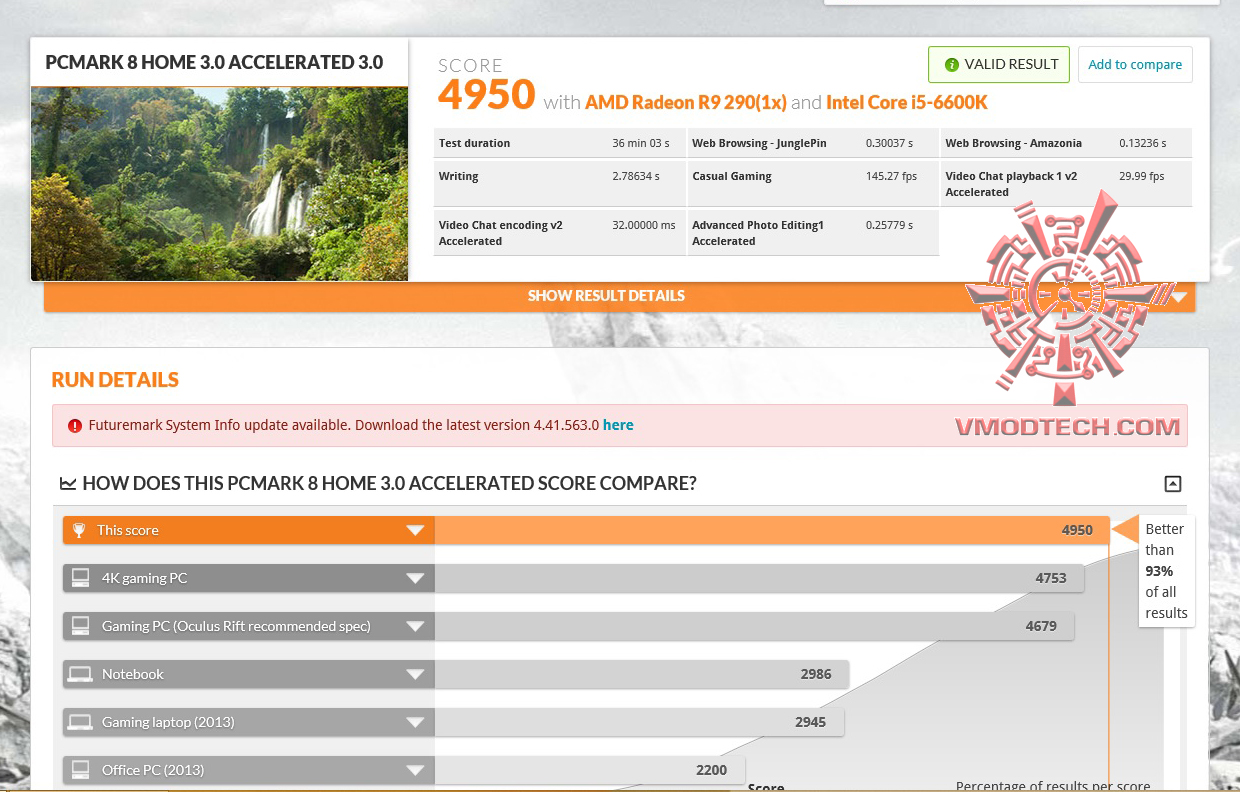Screen dimensions: 1240x792
Task: Click the 4950 score value
Action: point(487,95)
